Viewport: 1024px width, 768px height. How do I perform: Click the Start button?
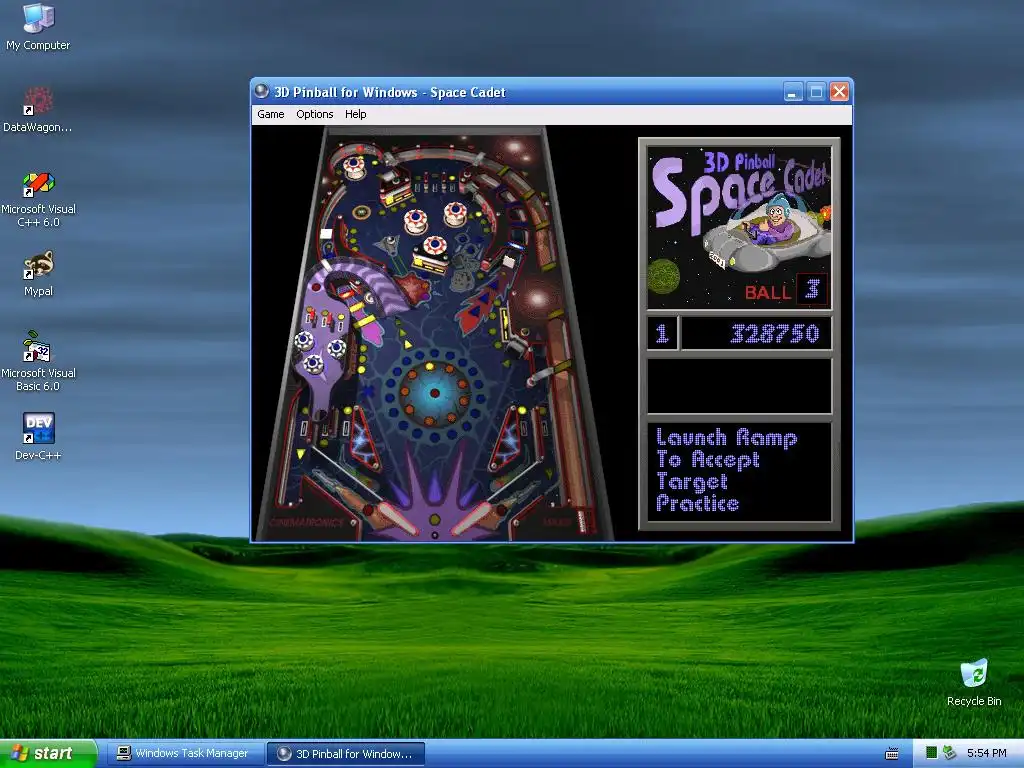coord(48,754)
